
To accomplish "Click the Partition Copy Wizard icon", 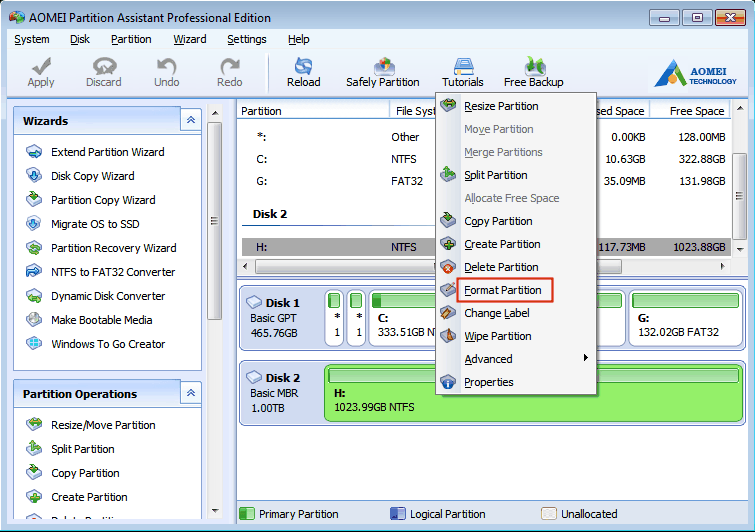I will pyautogui.click(x=34, y=199).
